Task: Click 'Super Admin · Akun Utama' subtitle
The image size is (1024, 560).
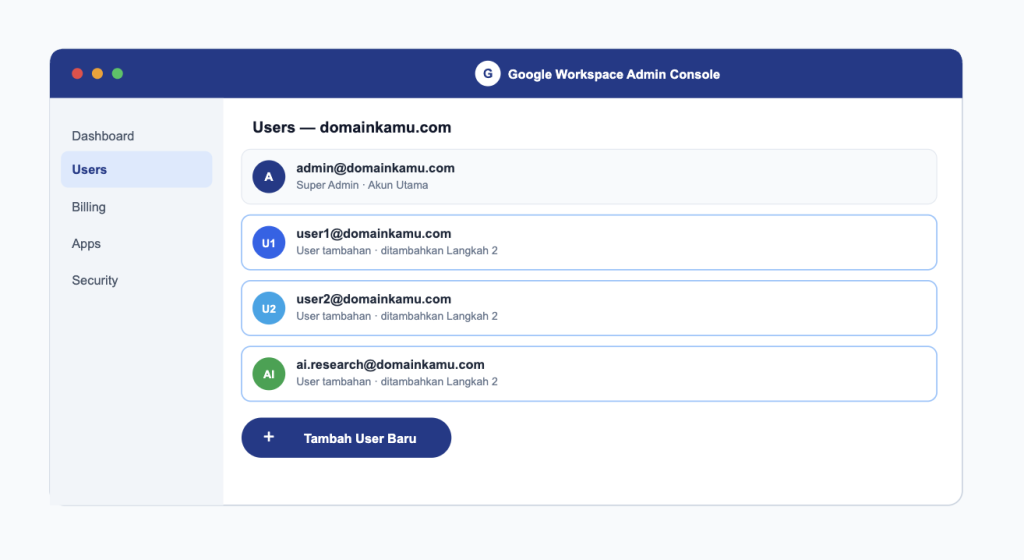Action: (362, 185)
